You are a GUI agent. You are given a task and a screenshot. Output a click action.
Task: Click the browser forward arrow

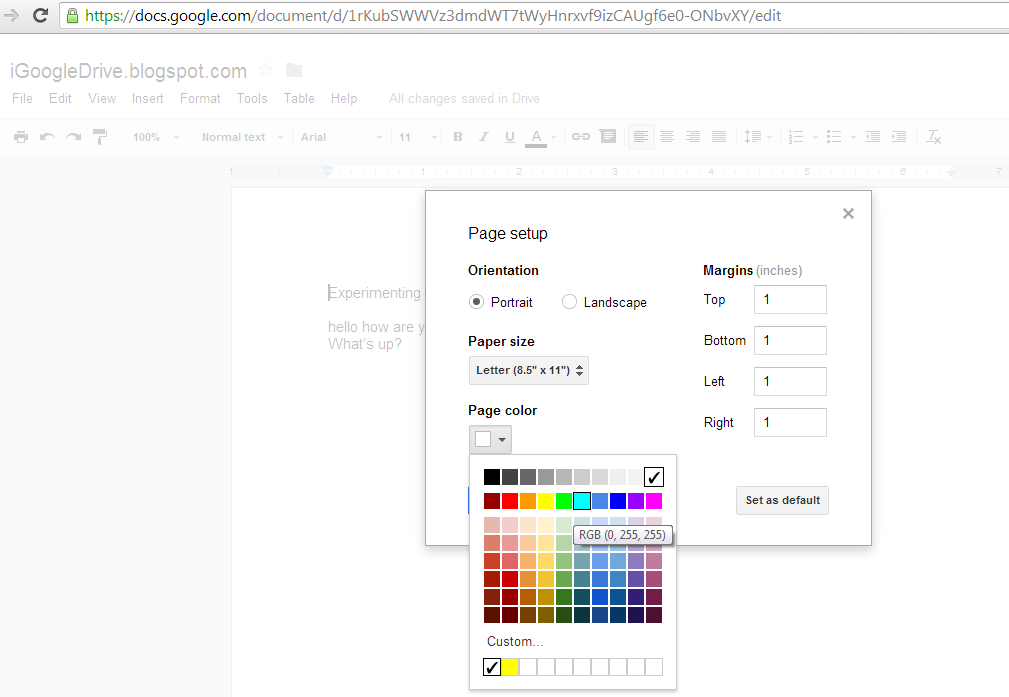tap(11, 15)
